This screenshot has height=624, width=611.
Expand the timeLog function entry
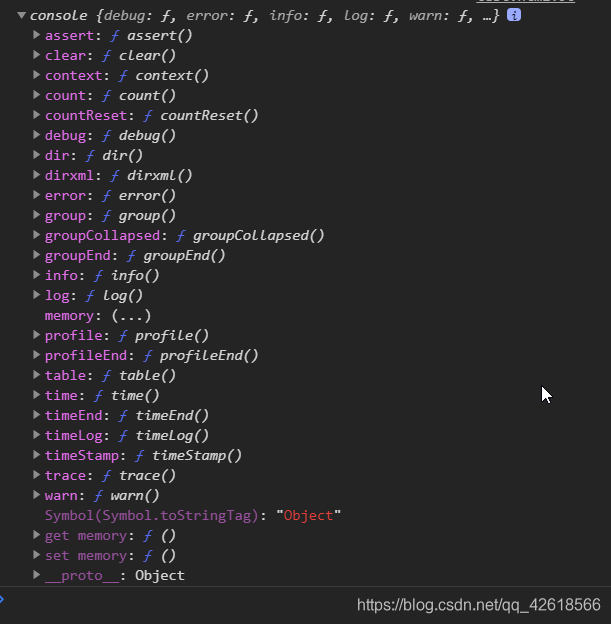tap(36, 435)
